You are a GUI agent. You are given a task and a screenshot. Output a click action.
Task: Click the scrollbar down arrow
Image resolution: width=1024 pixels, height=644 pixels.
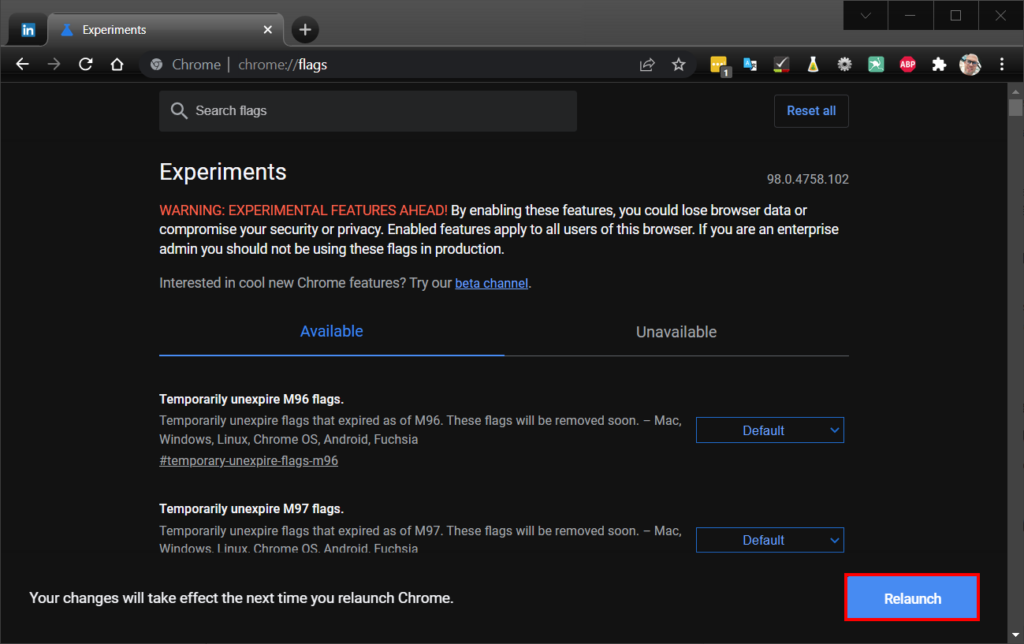(1015, 634)
